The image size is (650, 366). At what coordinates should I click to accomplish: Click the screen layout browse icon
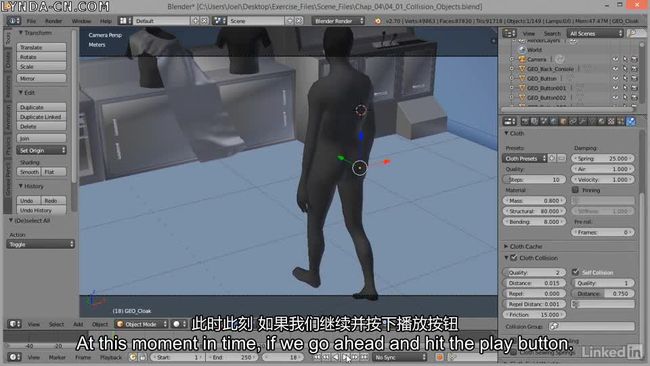[x=125, y=20]
